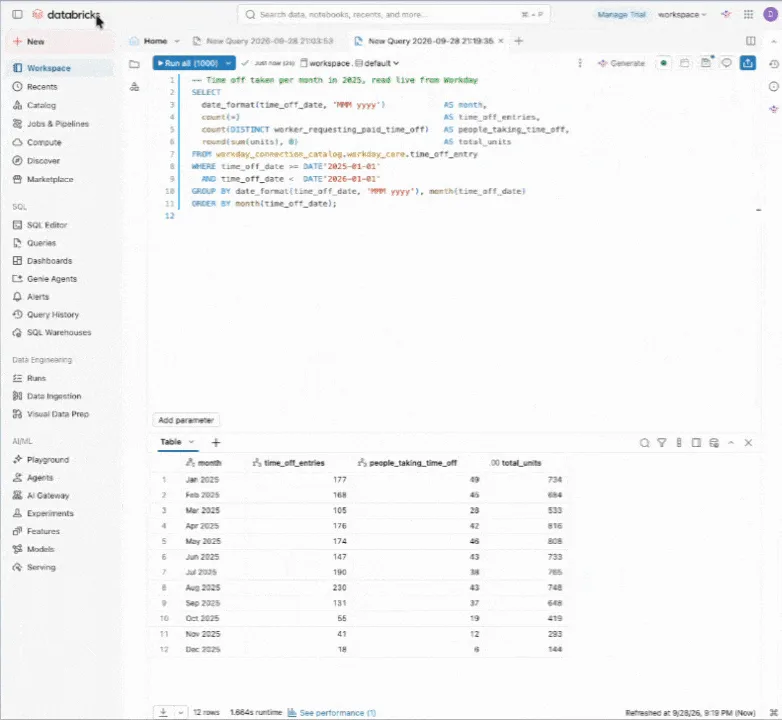Open the workspace.default catalog selector
Image resolution: width=782 pixels, height=720 pixels.
coord(349,63)
